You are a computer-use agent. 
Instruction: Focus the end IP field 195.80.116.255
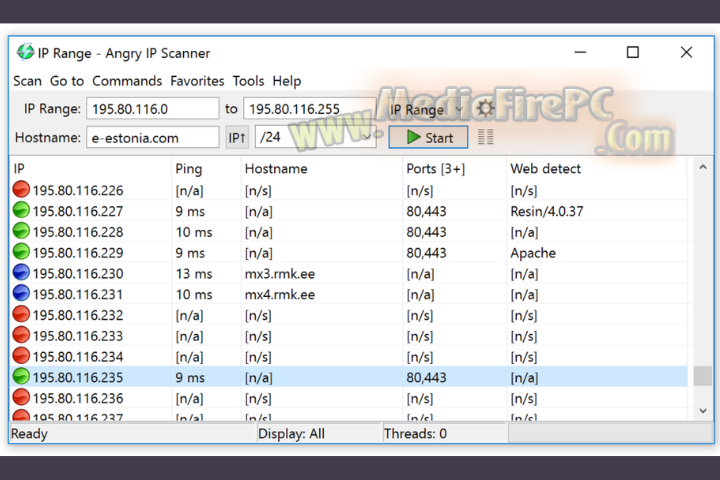point(309,109)
